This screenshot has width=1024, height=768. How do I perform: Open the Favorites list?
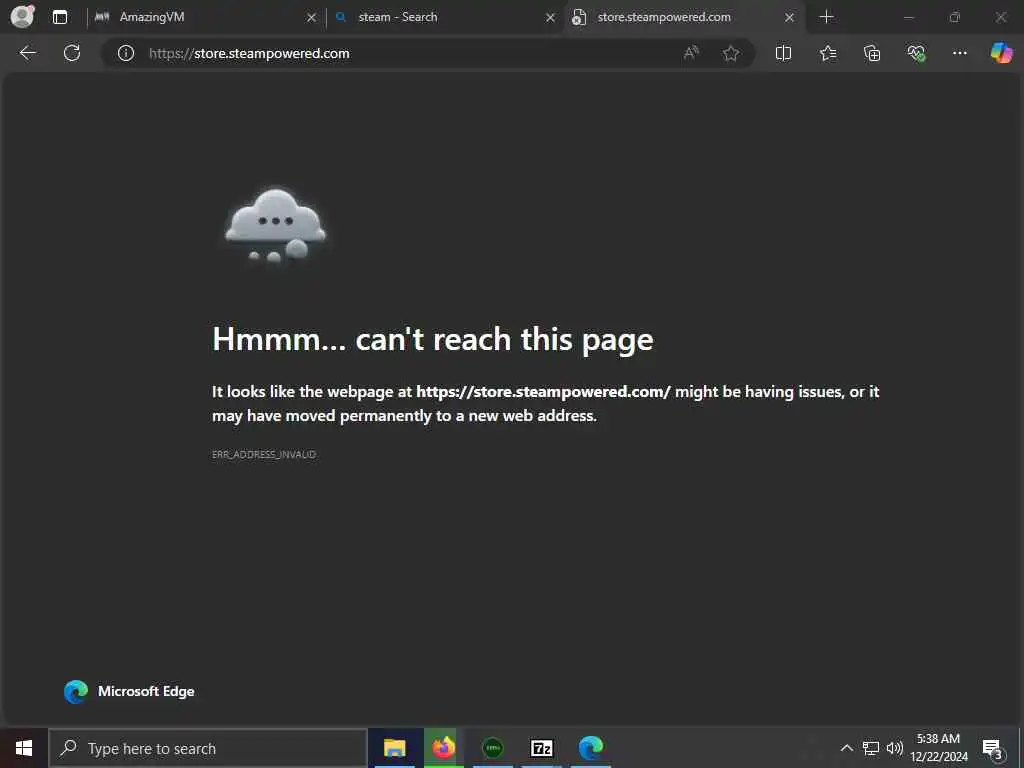827,53
